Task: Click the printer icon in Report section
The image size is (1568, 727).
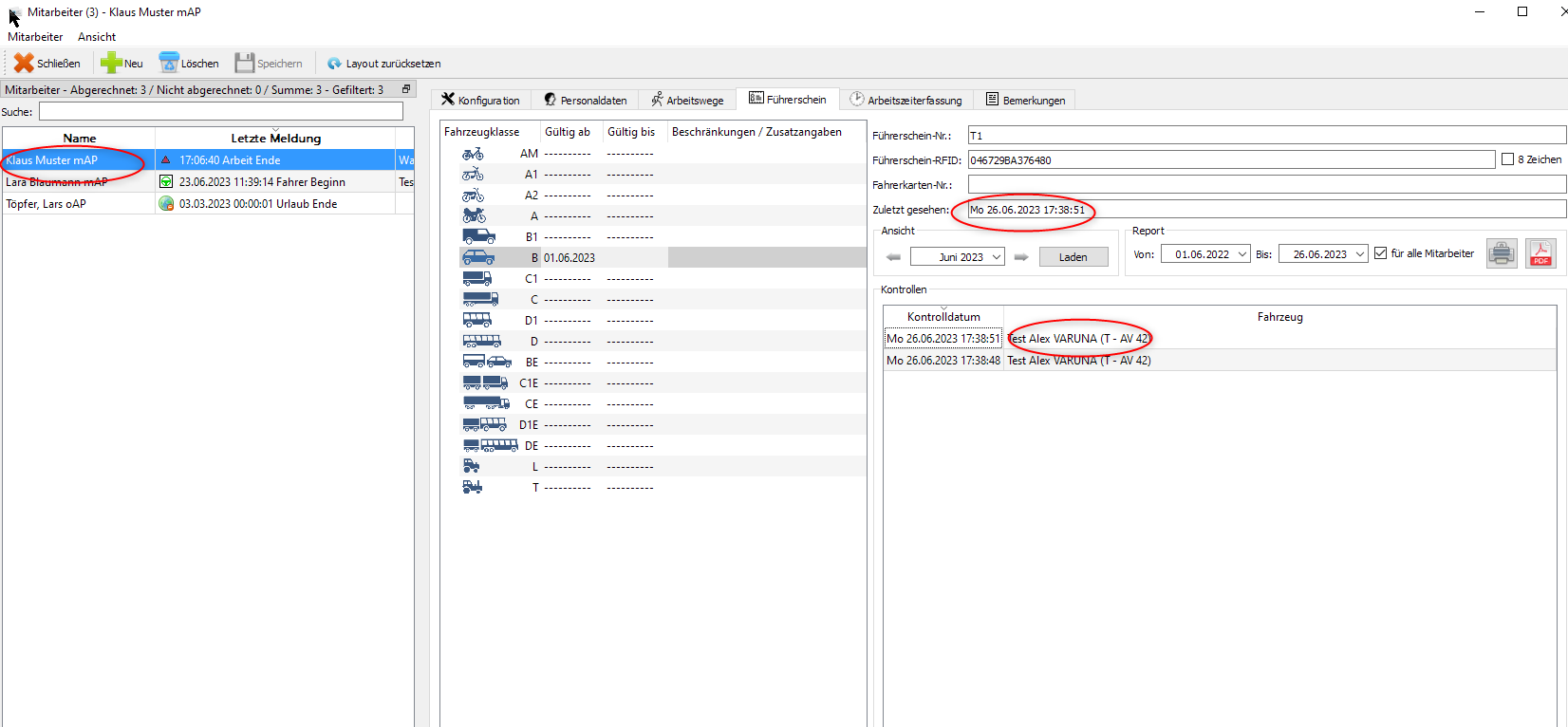Action: click(x=1501, y=253)
